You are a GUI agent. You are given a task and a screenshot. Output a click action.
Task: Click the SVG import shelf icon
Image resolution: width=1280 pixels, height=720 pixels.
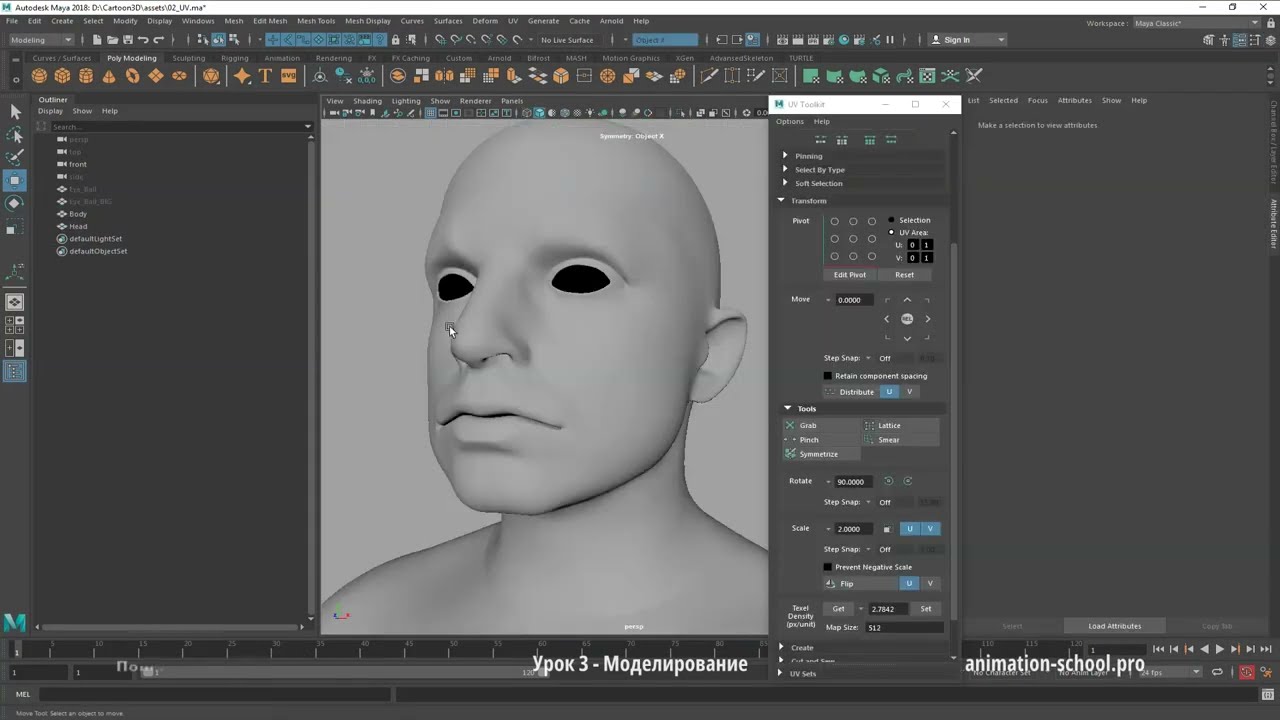tap(288, 76)
